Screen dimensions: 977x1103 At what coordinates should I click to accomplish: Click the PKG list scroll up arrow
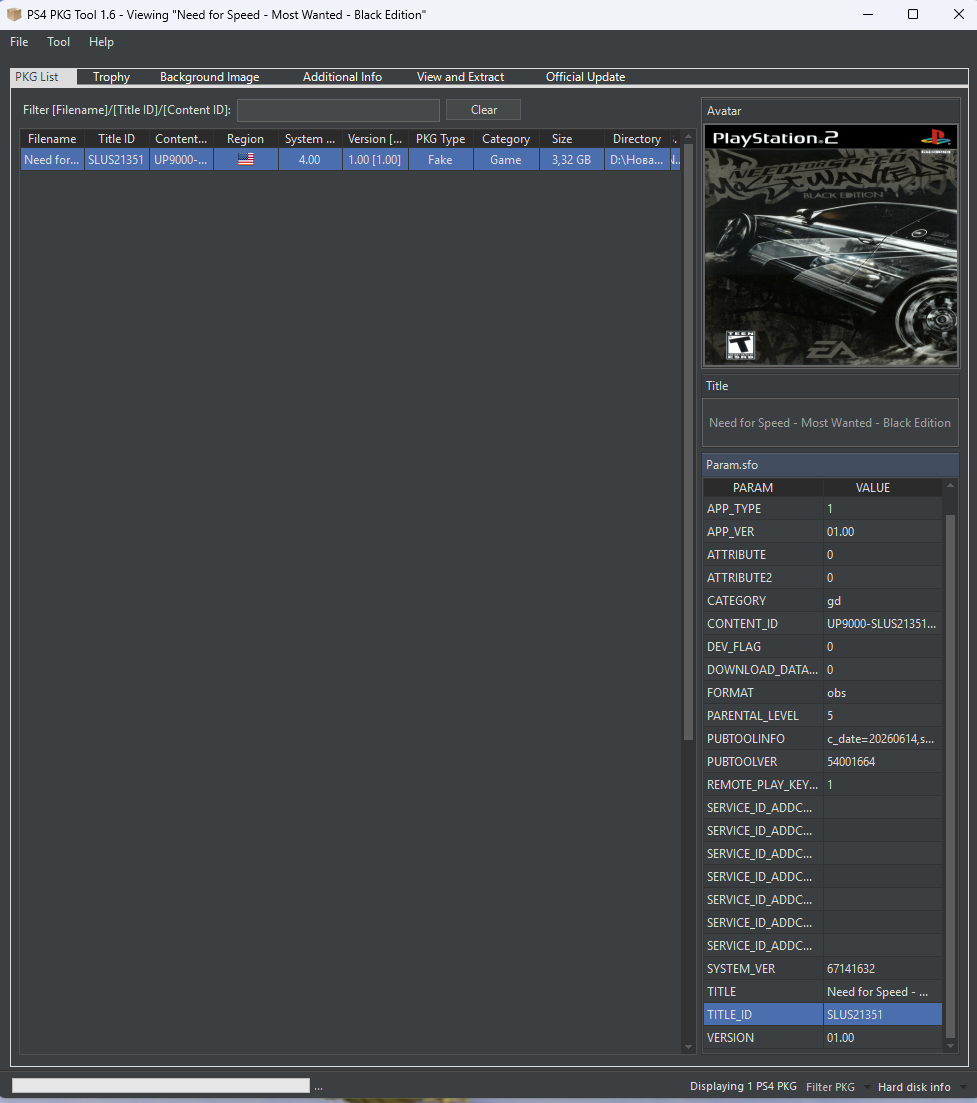pyautogui.click(x=689, y=136)
